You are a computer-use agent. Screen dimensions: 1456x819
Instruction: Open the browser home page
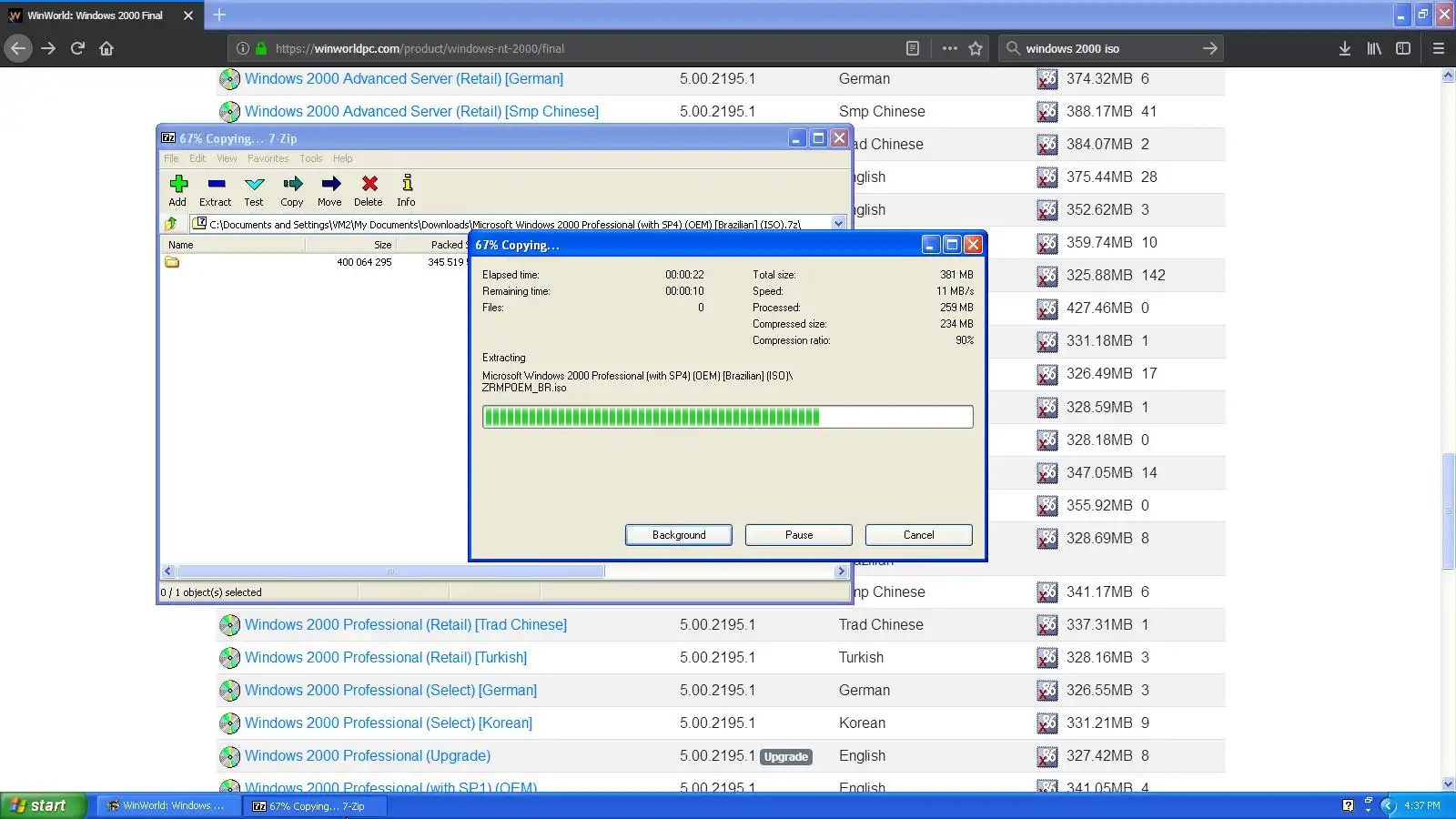pos(106,48)
